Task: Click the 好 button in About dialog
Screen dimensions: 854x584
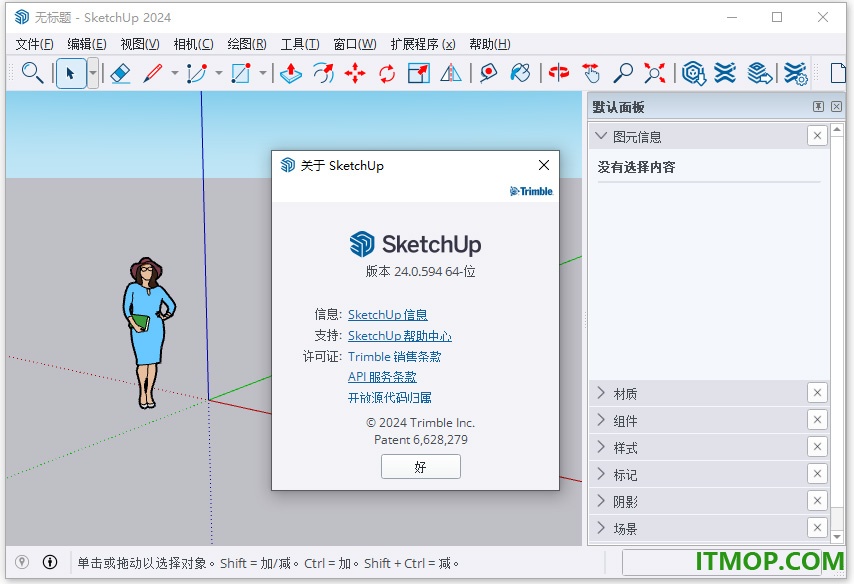Action: coord(420,467)
